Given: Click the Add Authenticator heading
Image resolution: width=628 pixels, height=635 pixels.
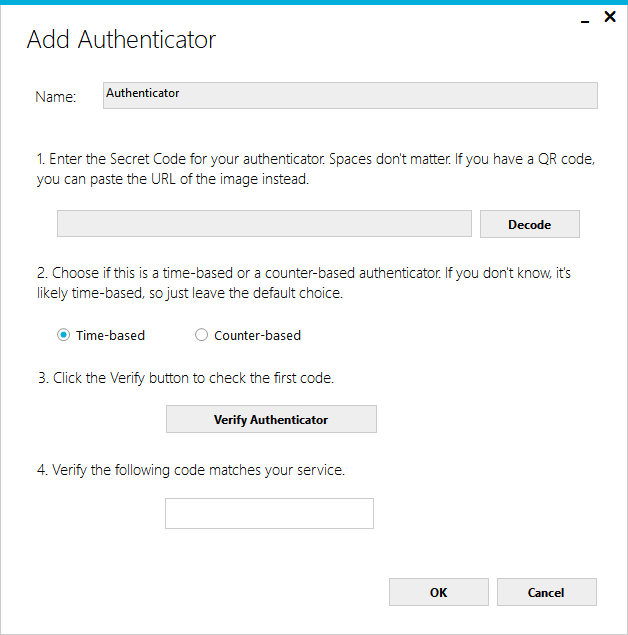Looking at the screenshot, I should pos(121,40).
